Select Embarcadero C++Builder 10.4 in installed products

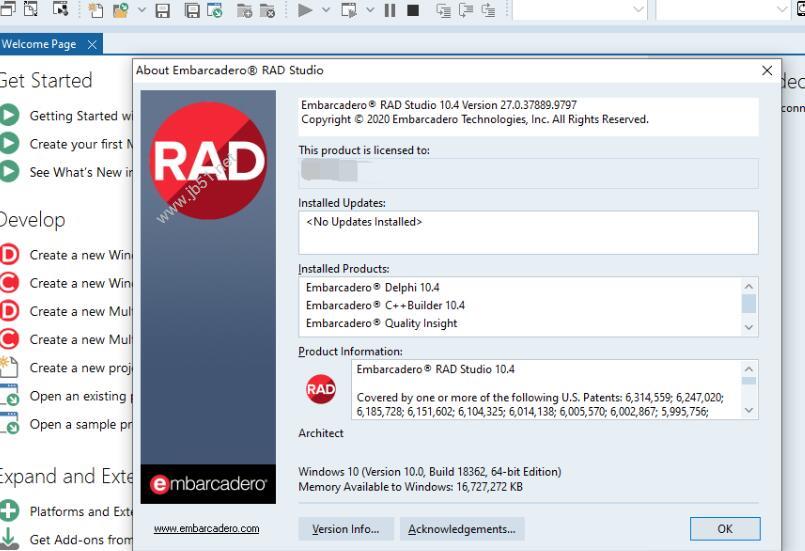tap(385, 306)
